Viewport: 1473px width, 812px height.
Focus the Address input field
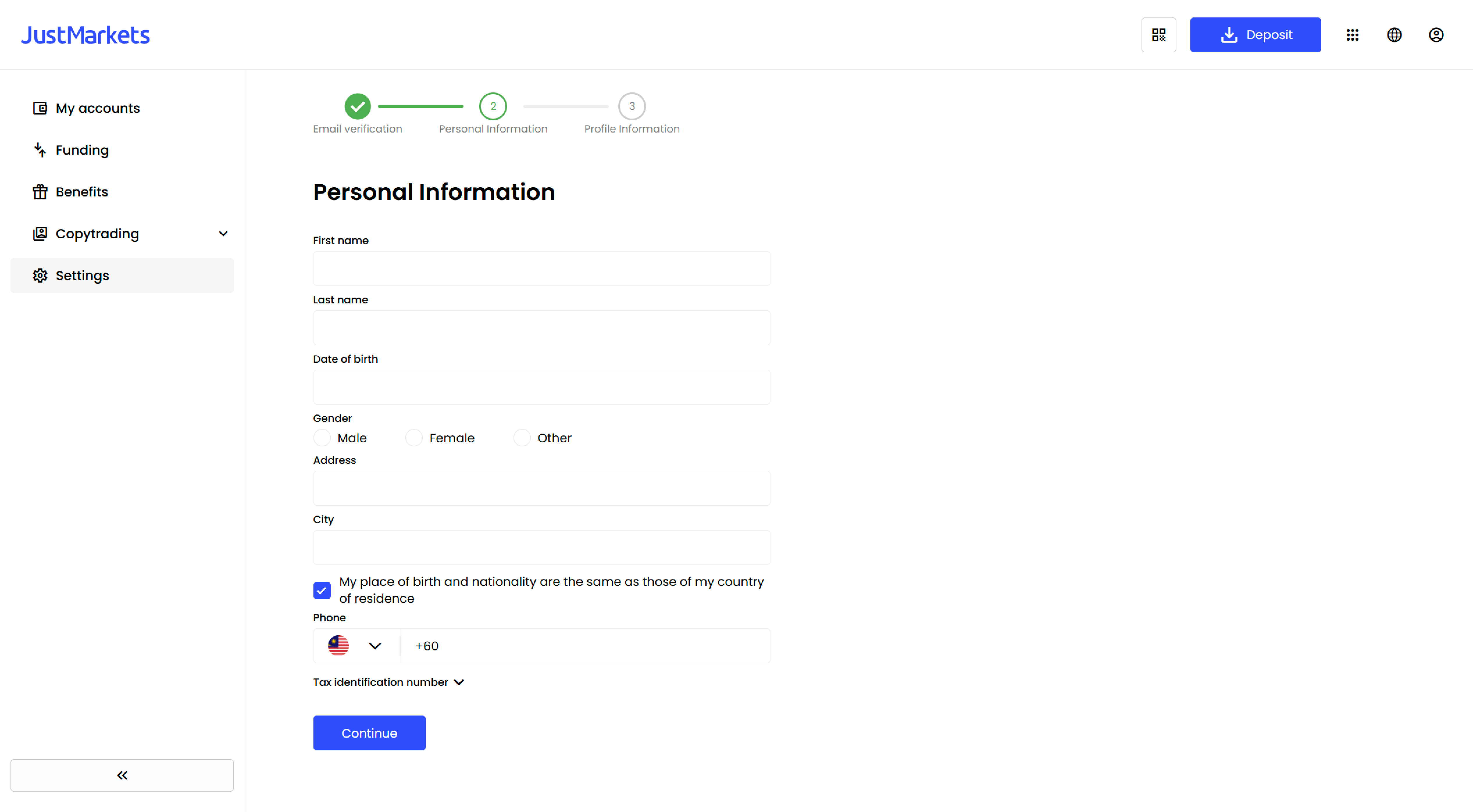(541, 488)
